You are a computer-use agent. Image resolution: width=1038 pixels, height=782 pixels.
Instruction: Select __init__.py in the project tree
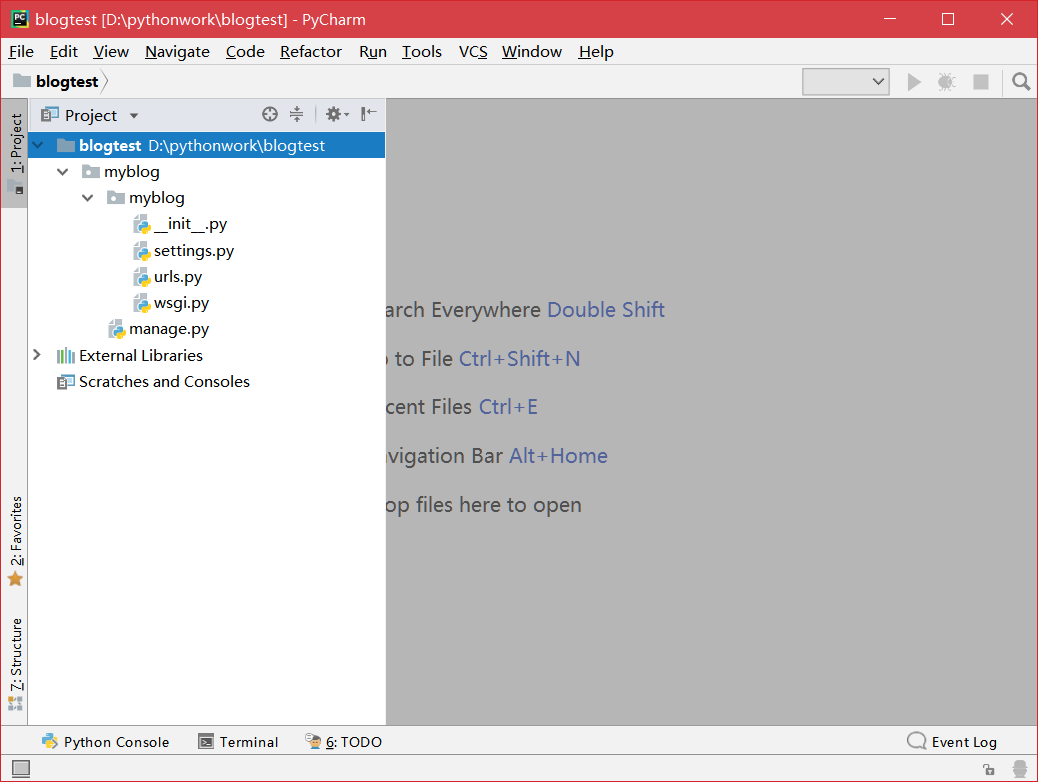pyautogui.click(x=190, y=224)
